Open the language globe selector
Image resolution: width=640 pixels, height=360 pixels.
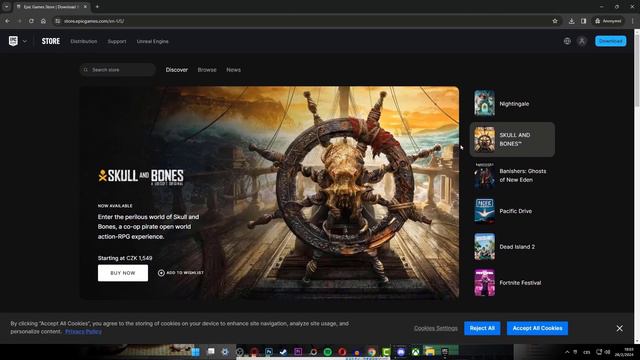pyautogui.click(x=567, y=41)
